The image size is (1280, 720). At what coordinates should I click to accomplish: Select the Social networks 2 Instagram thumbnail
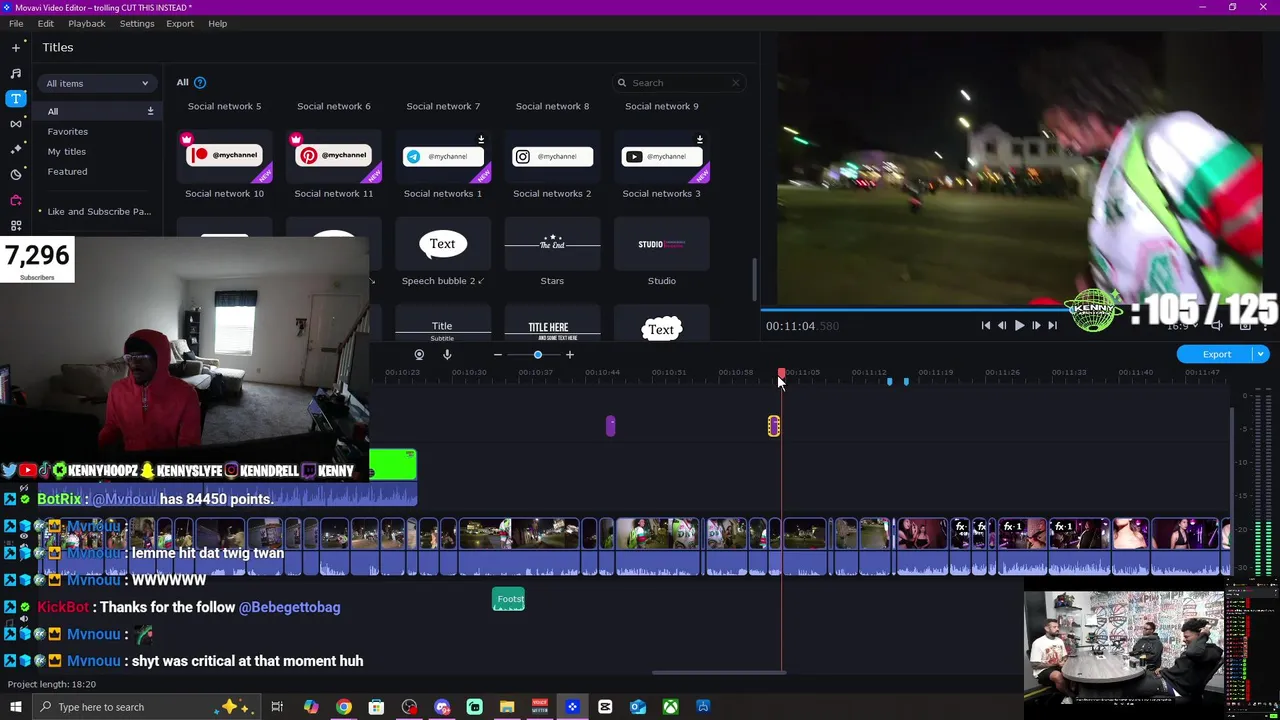(552, 156)
